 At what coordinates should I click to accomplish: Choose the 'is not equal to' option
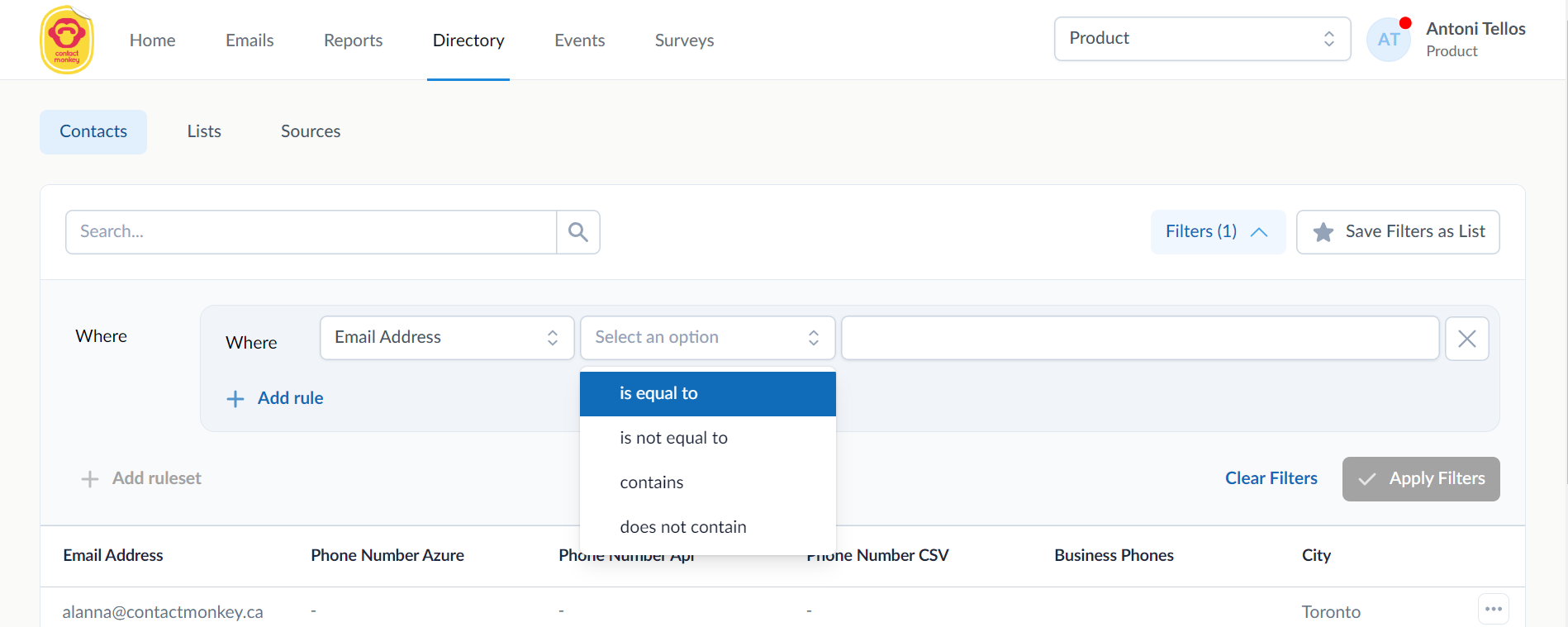point(708,439)
